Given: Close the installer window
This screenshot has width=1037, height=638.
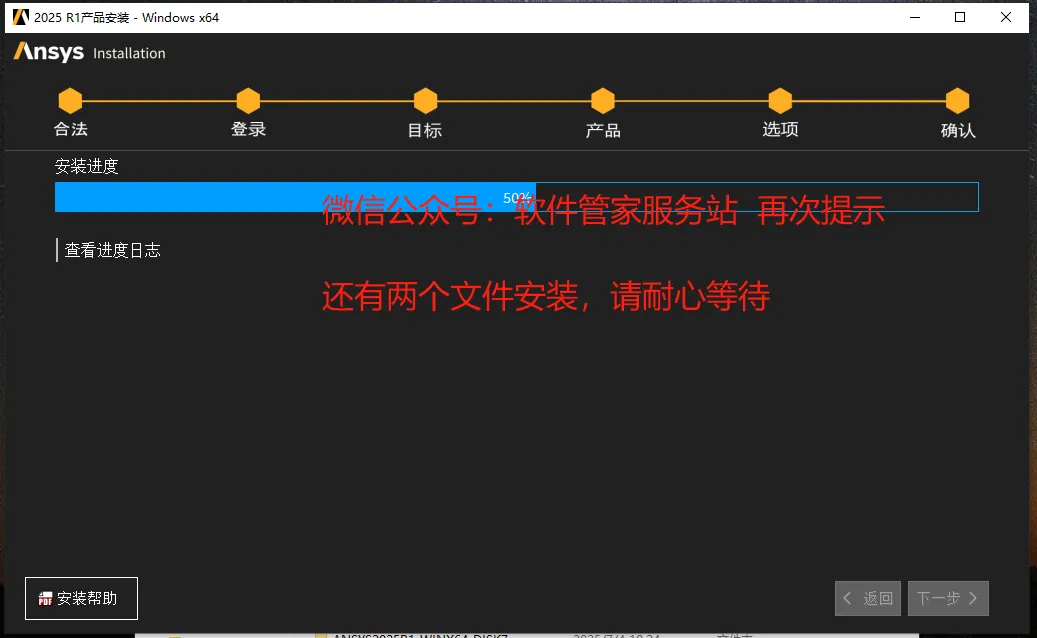Looking at the screenshot, I should (1005, 17).
